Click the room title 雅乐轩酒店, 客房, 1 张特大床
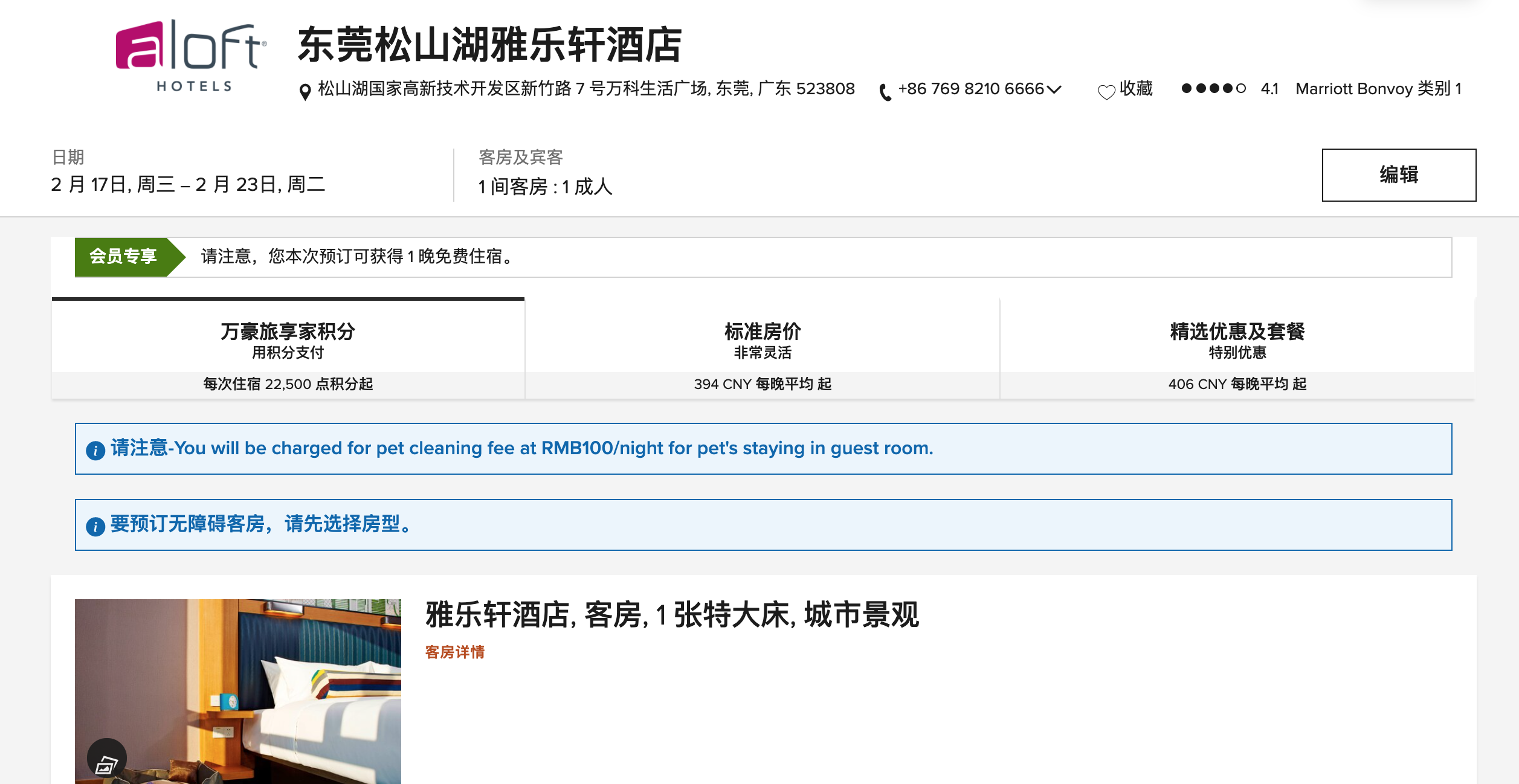Viewport: 1519px width, 784px height. pos(672,615)
